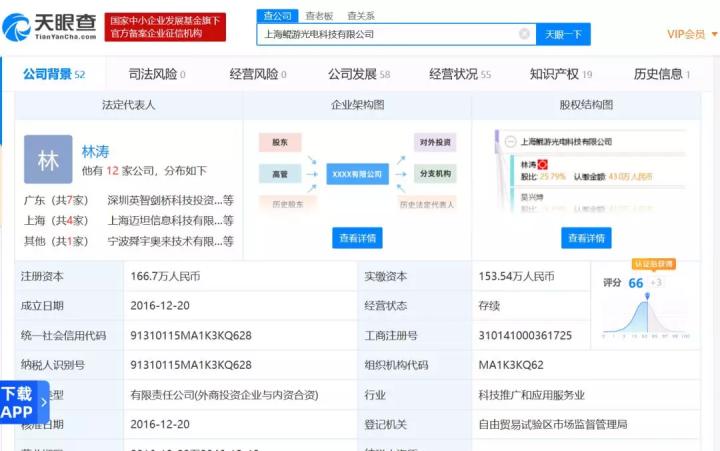Click the 注册资本 field label

click(x=42, y=276)
